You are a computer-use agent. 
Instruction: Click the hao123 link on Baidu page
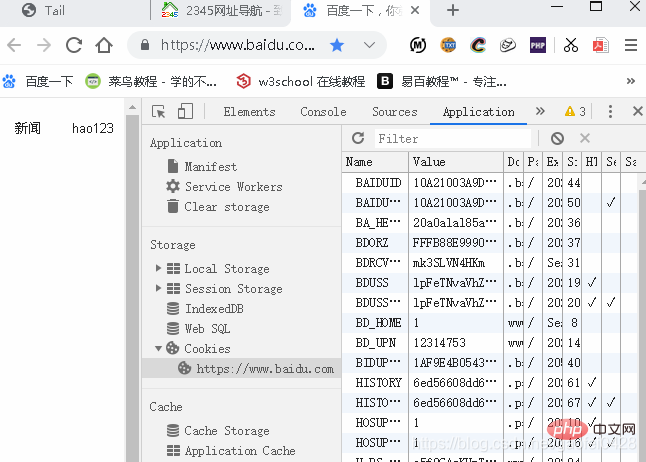(93, 128)
